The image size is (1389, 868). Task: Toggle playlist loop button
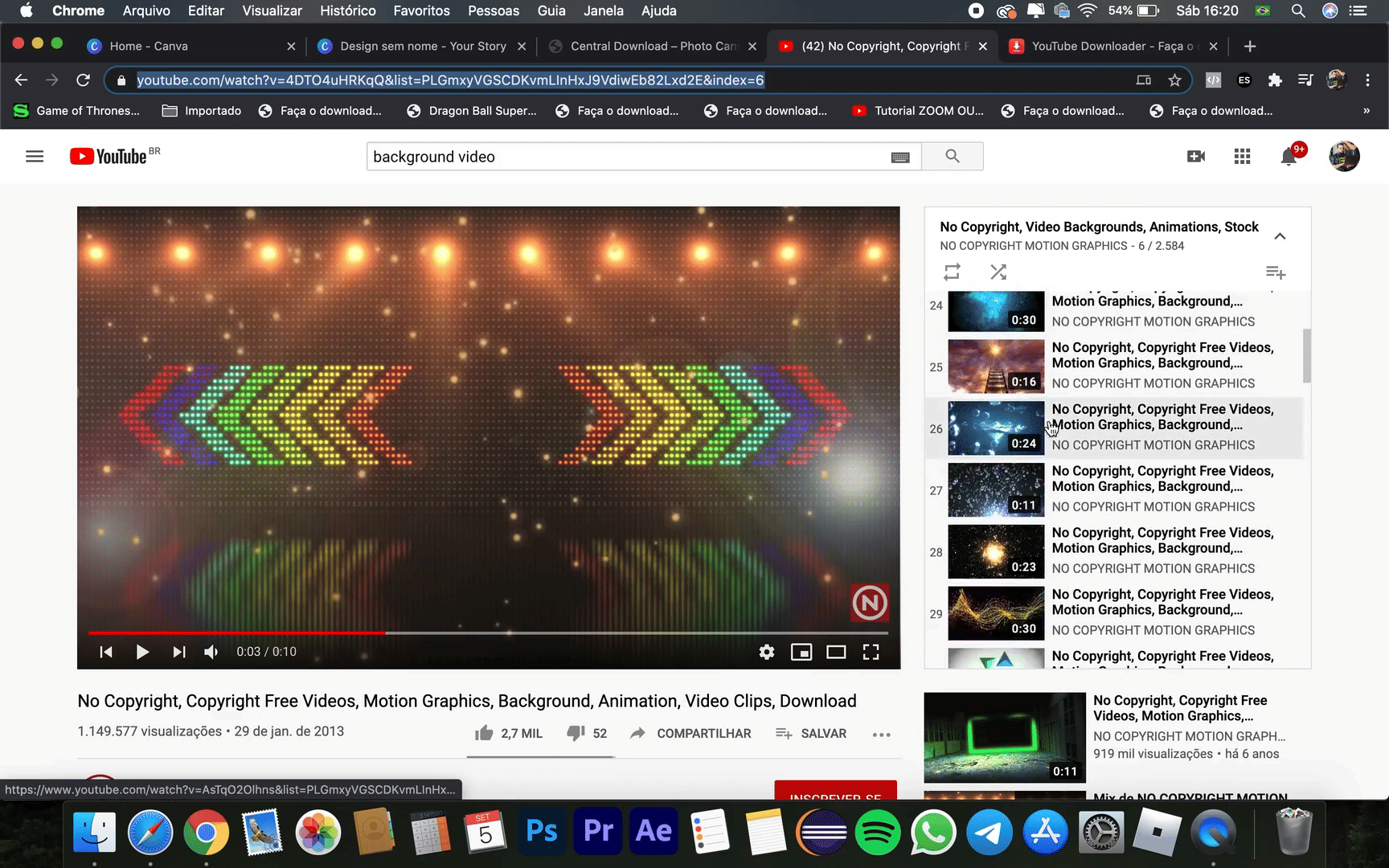tap(952, 272)
